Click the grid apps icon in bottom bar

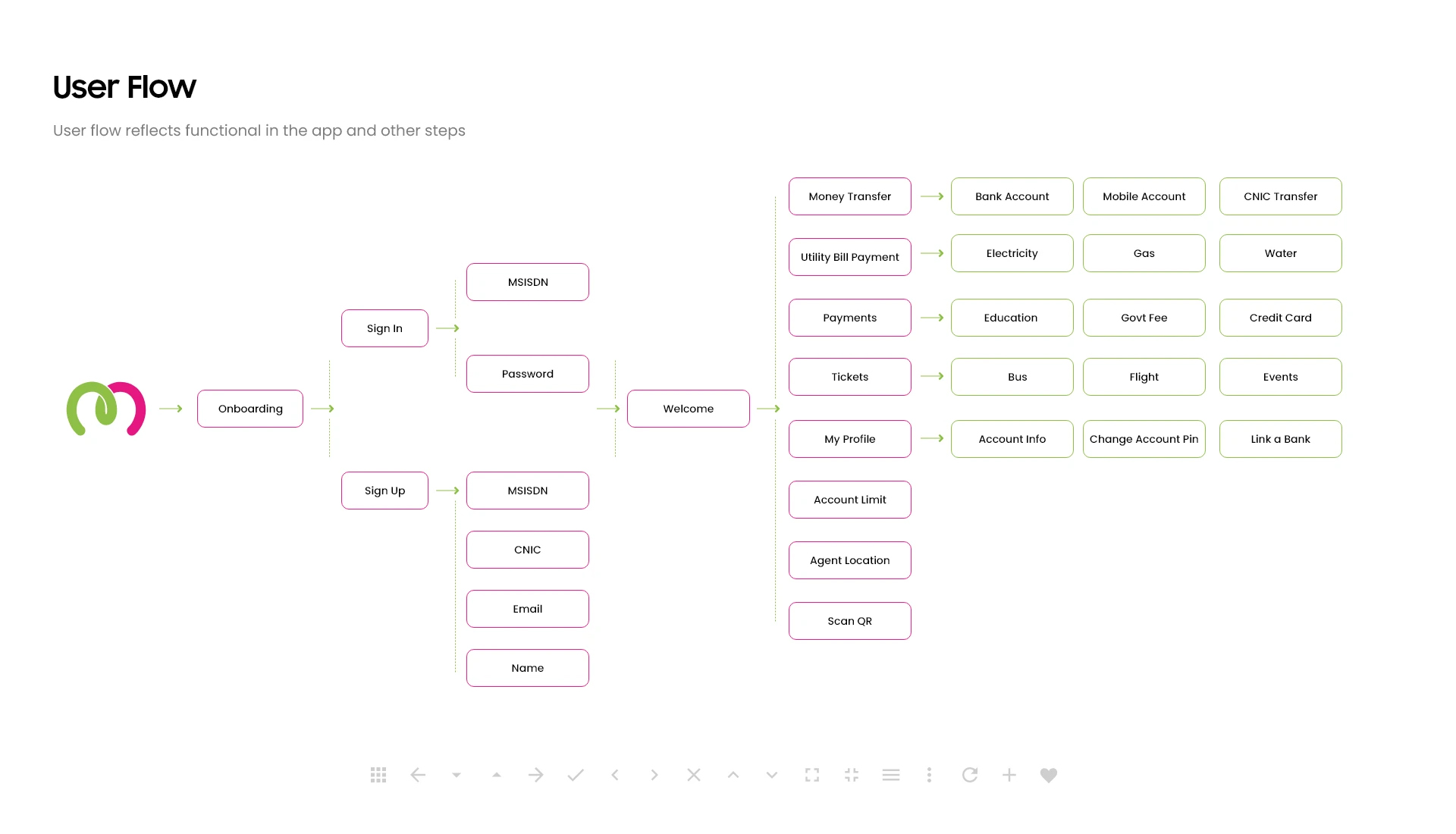(x=378, y=775)
